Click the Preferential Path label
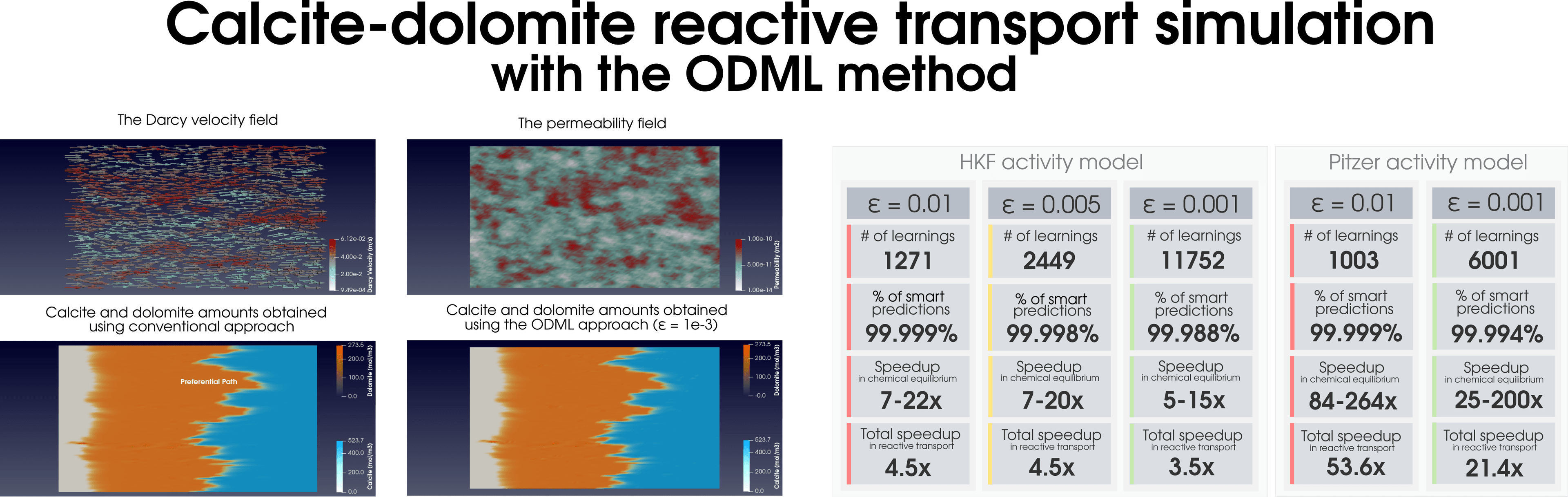The height and width of the screenshot is (497, 1568). point(209,382)
